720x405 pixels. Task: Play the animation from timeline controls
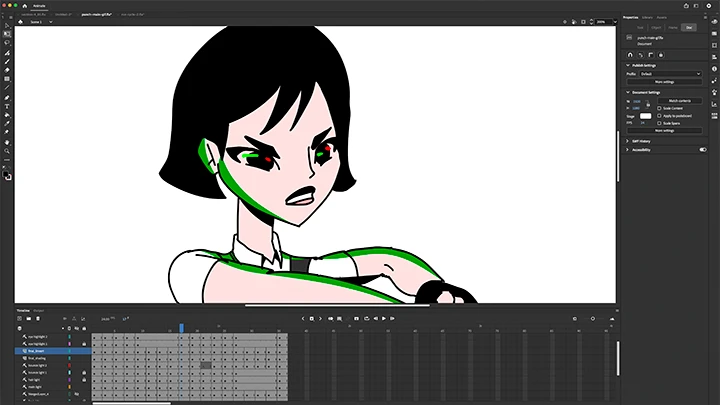pyautogui.click(x=384, y=319)
